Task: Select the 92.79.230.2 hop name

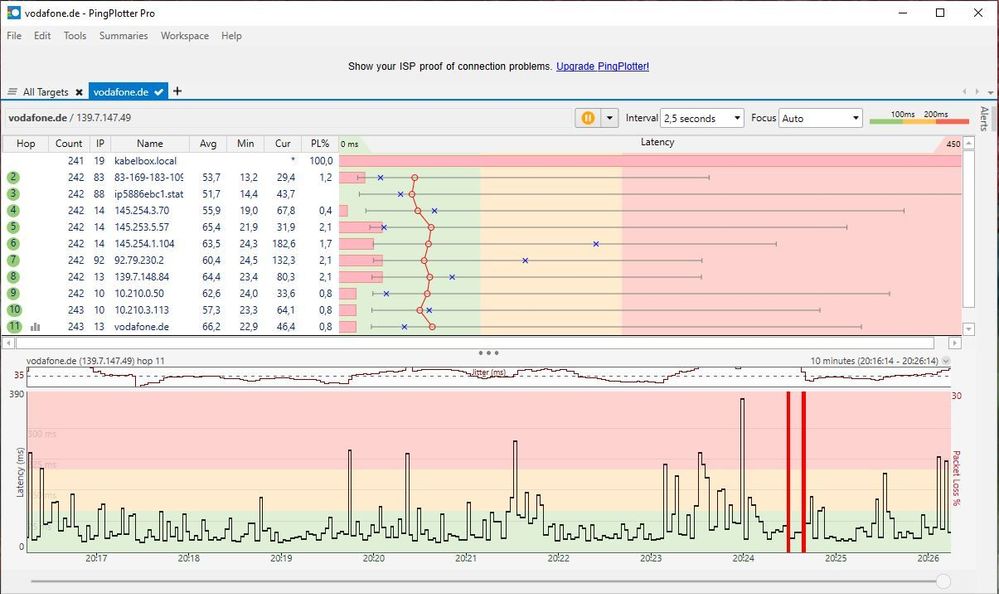Action: (x=139, y=260)
